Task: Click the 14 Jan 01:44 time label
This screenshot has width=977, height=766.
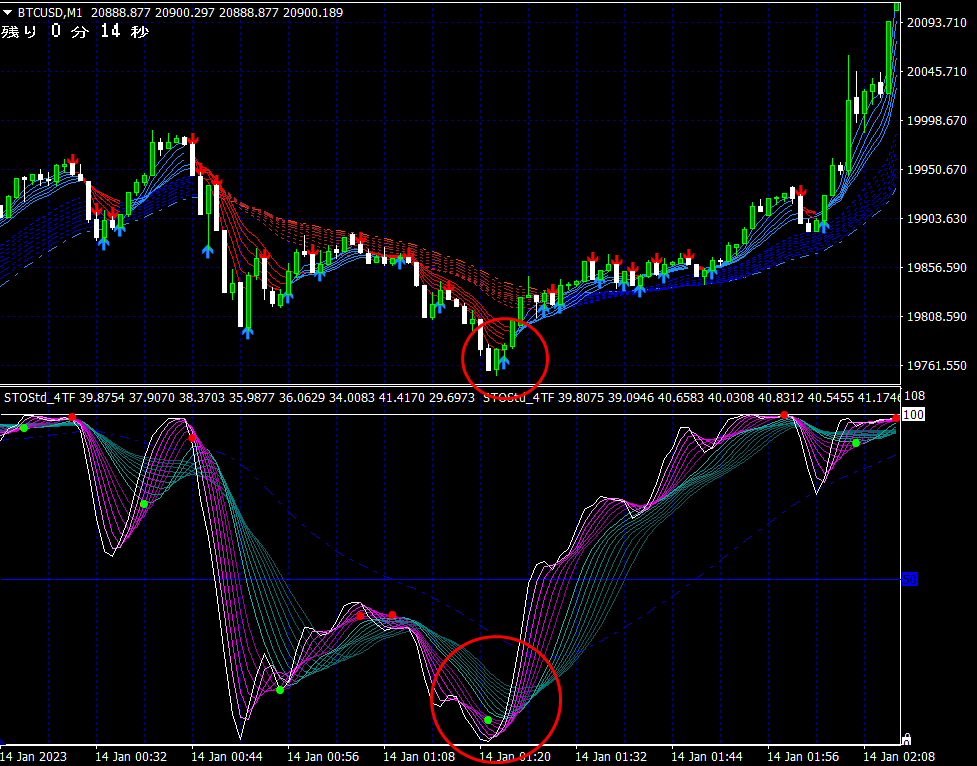Action: coord(707,757)
